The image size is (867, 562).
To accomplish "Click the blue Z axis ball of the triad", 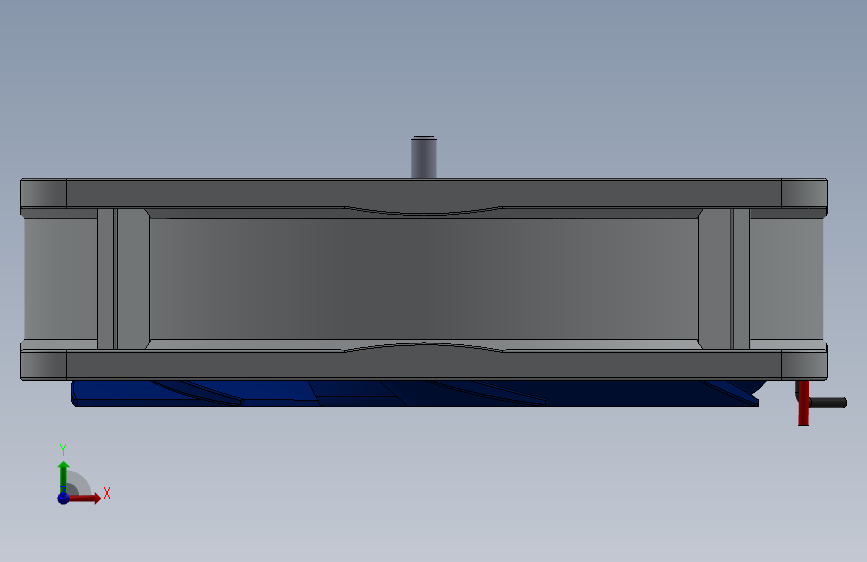I will (64, 498).
